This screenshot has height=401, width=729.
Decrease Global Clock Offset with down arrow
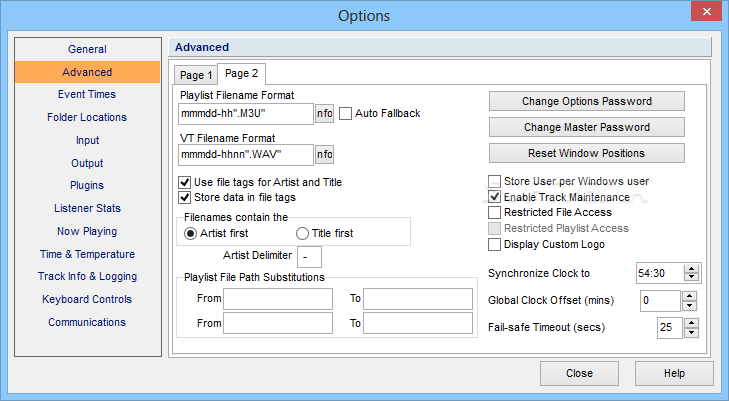pos(689,305)
